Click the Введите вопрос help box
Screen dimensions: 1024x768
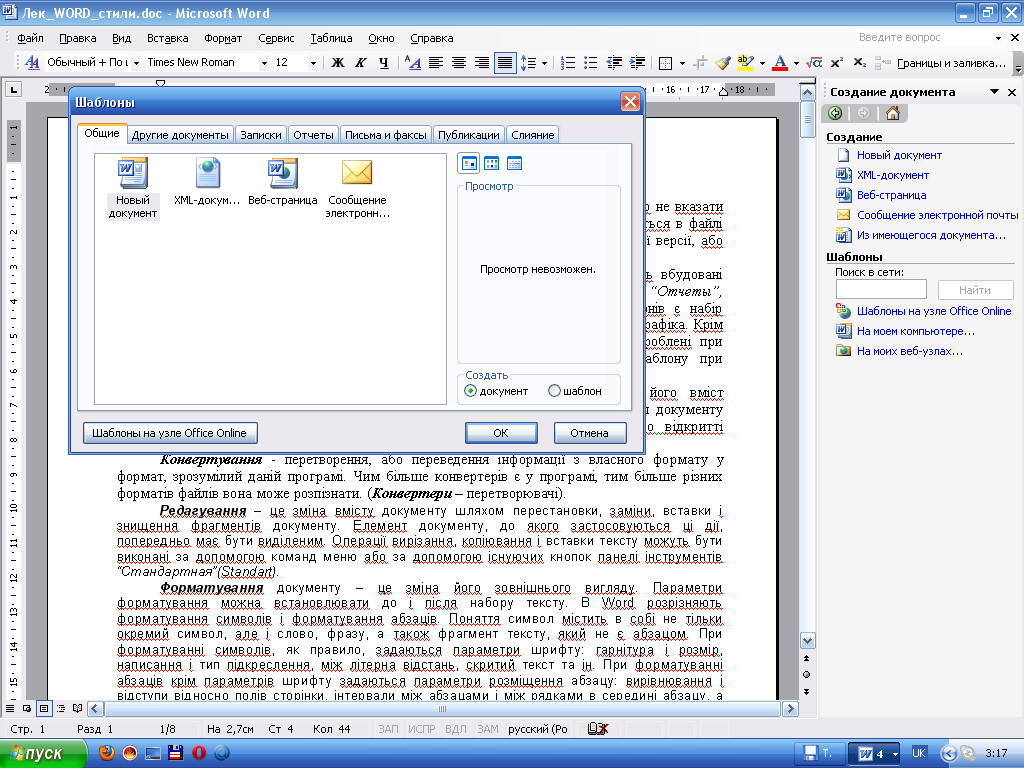pyautogui.click(x=928, y=38)
